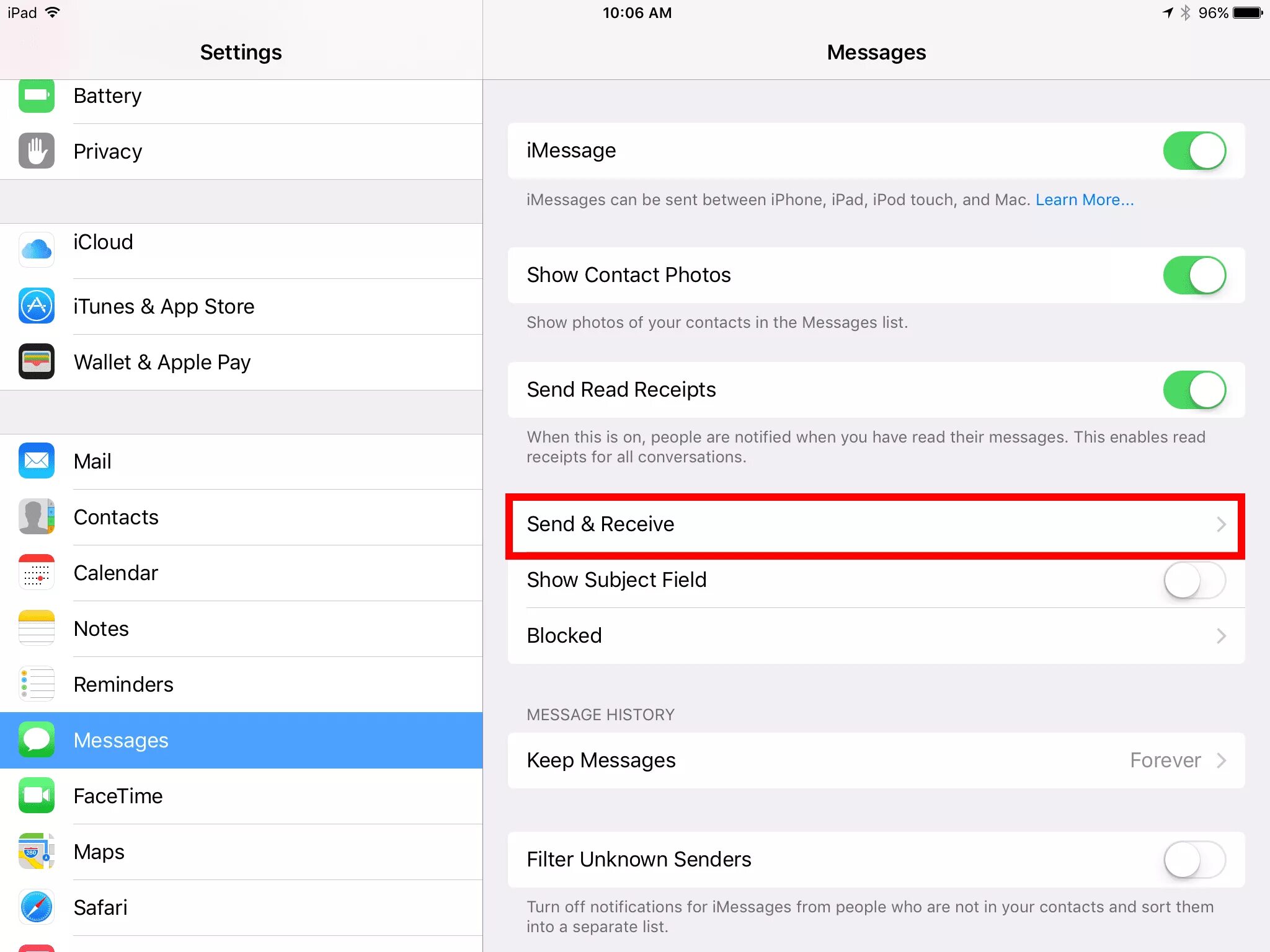Tap the App Store icon in sidebar
Screen dimensions: 1270x952
click(x=37, y=306)
